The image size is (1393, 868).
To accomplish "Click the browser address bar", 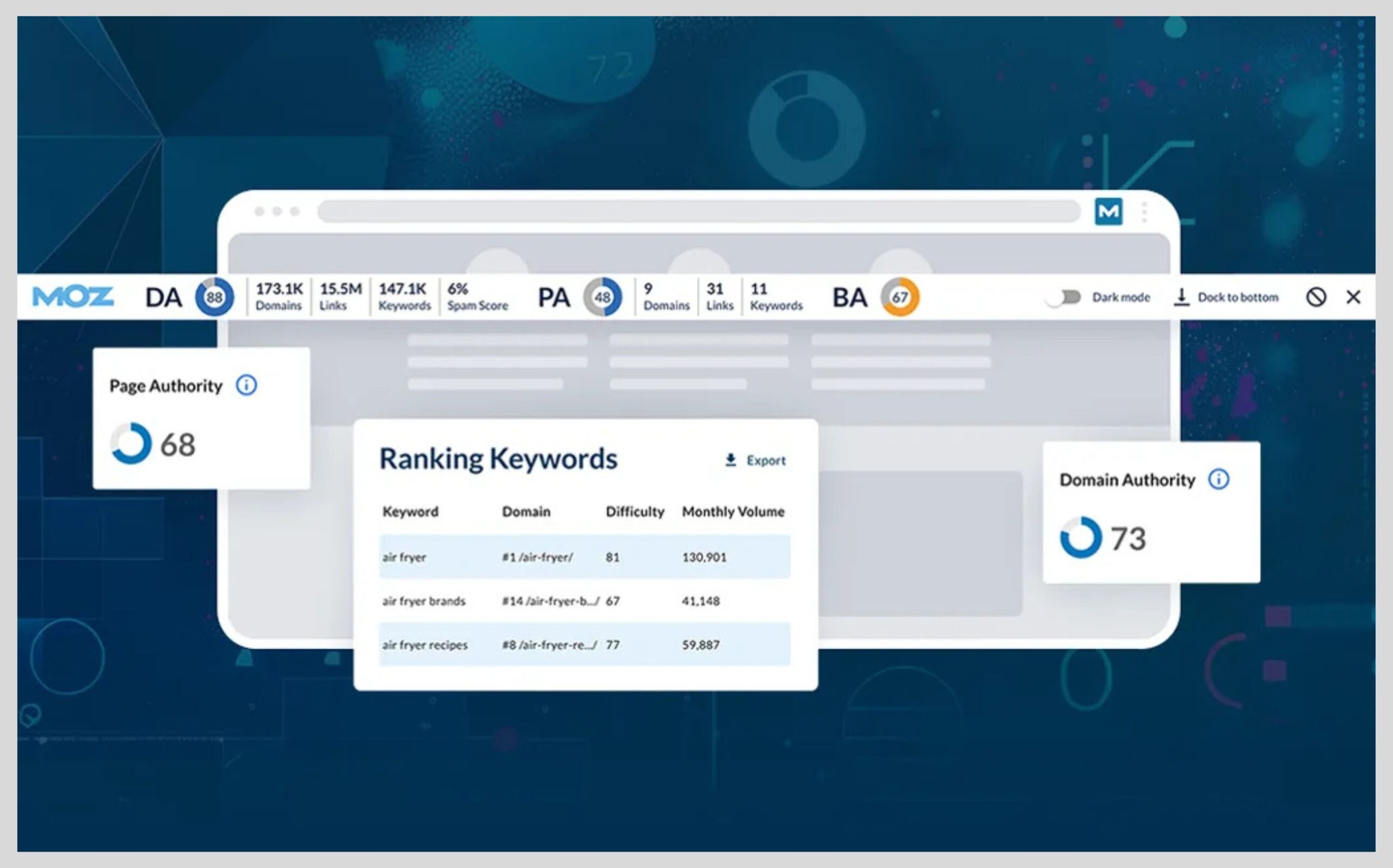I will tap(699, 211).
